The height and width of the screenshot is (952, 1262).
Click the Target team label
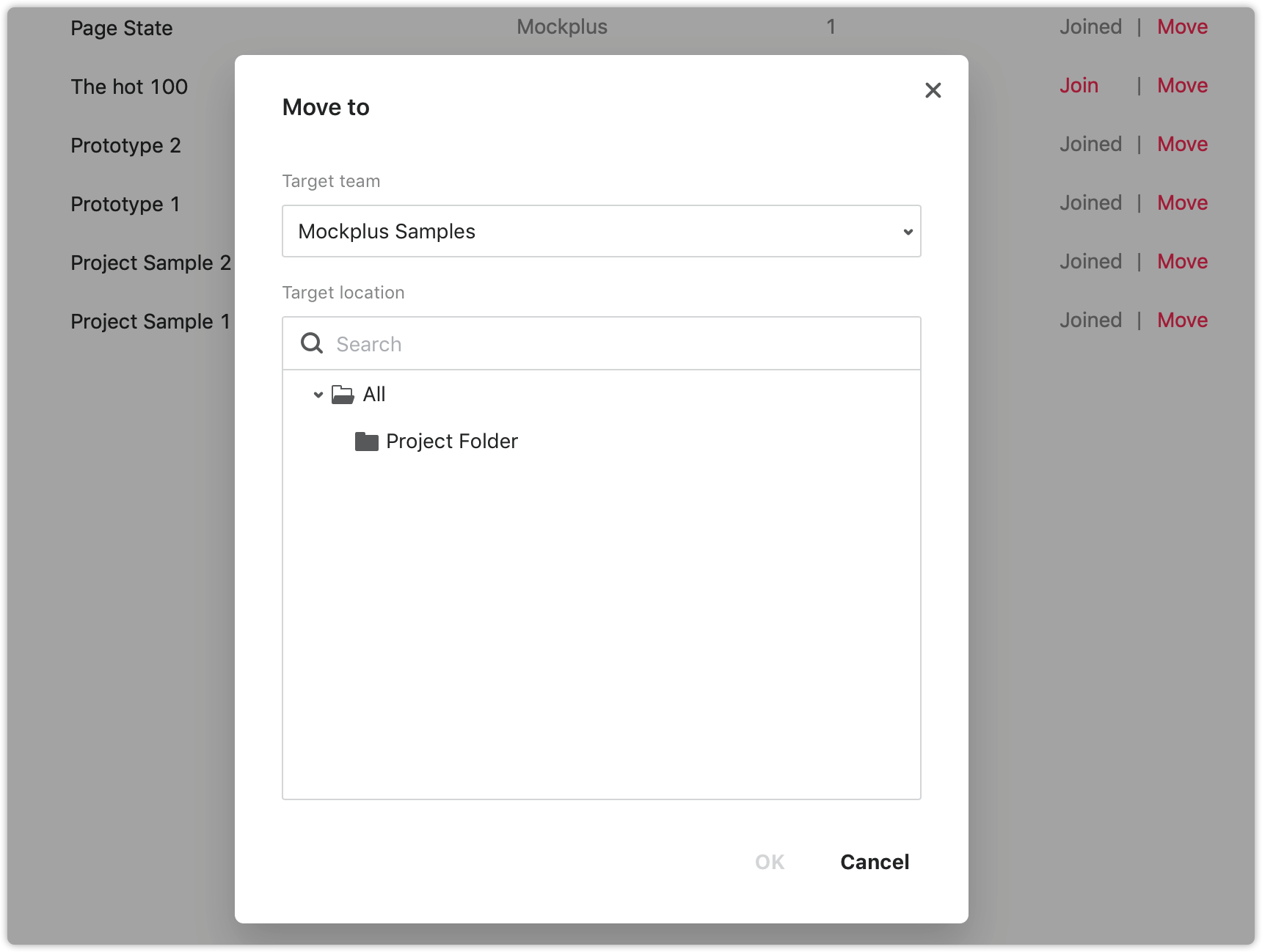[x=331, y=181]
